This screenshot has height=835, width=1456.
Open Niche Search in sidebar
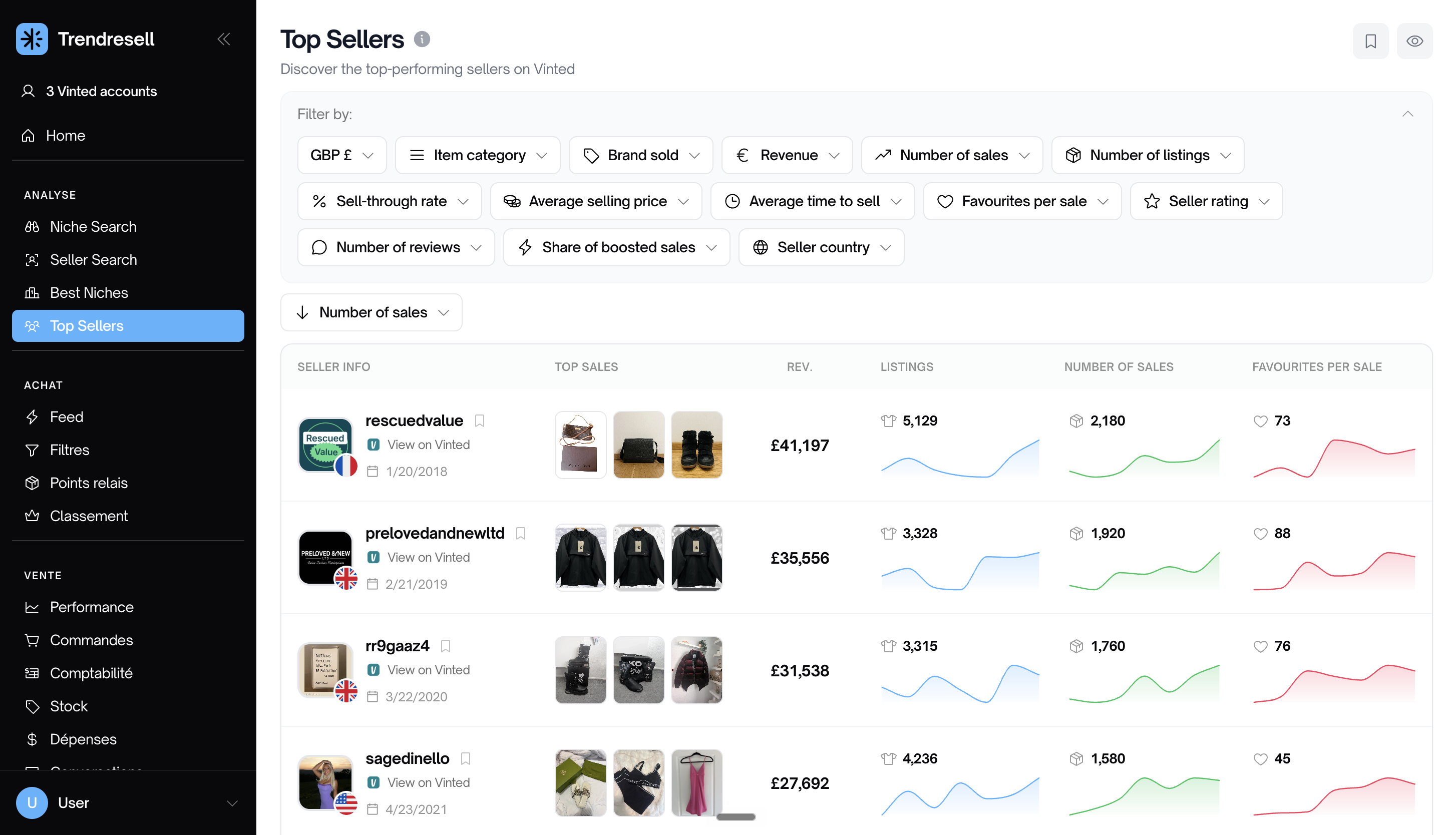click(94, 227)
